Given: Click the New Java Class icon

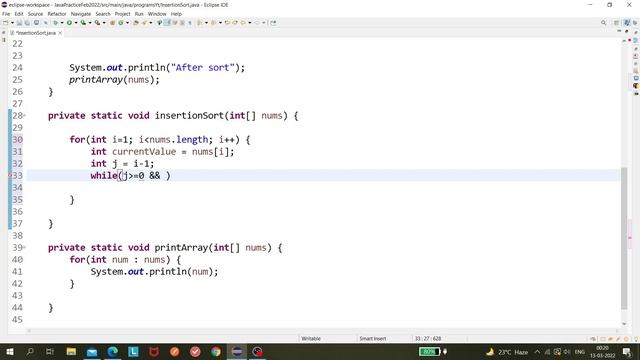Looking at the screenshot, I should (121, 23).
